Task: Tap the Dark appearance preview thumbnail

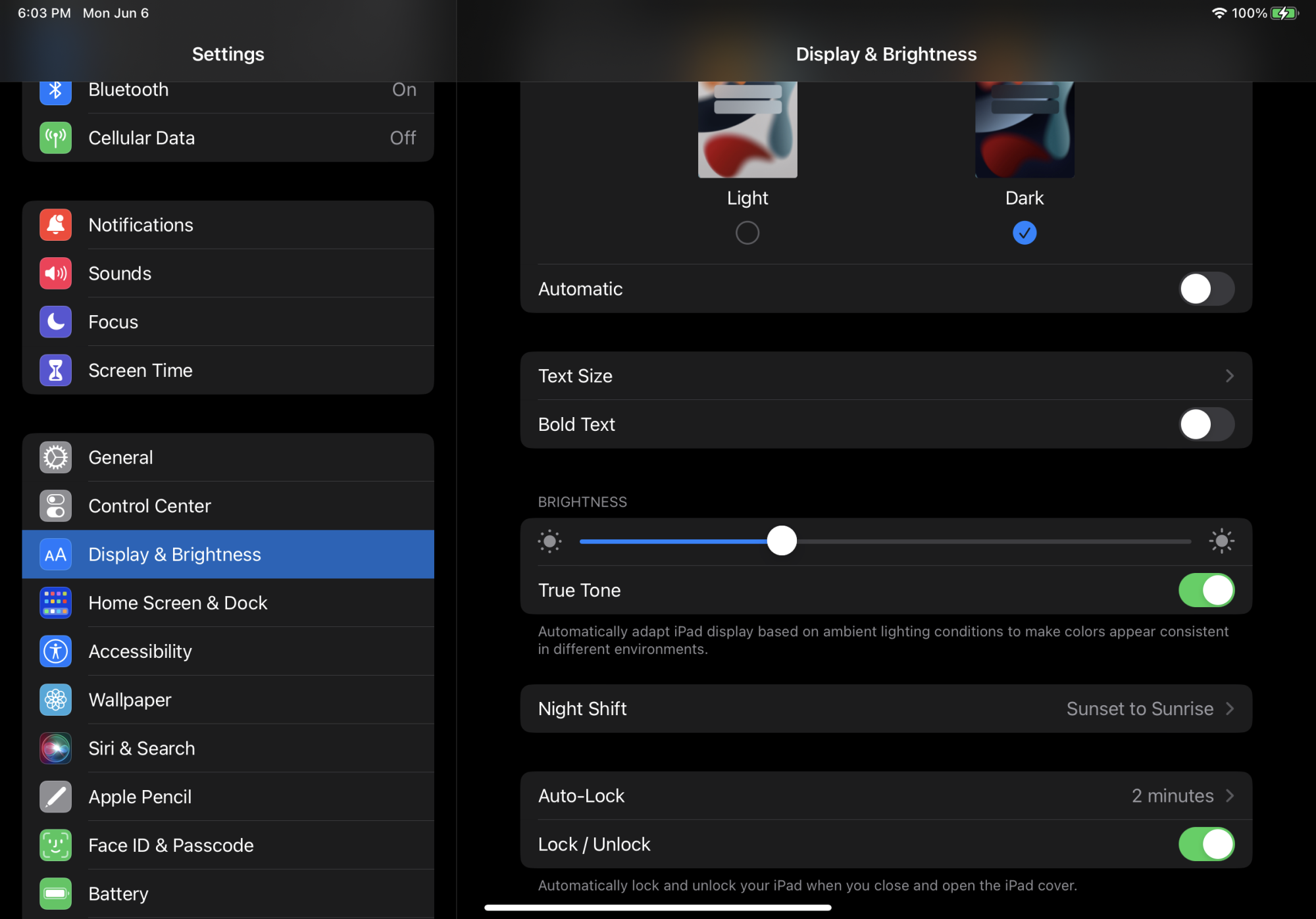Action: click(x=1024, y=130)
